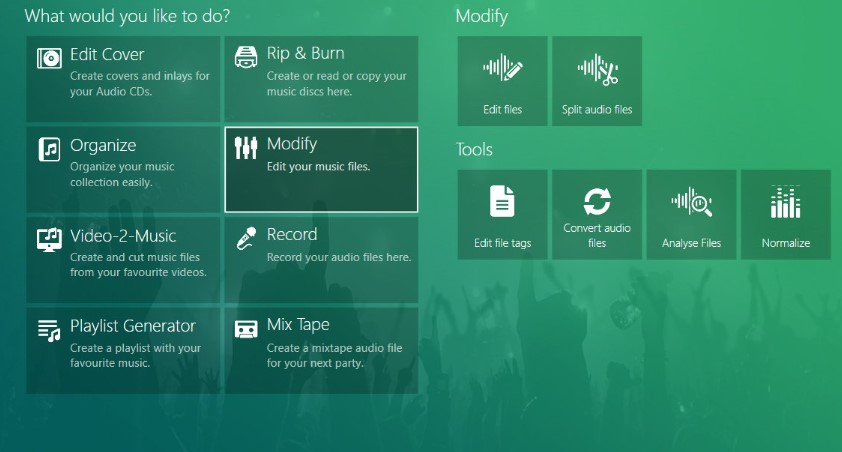Click the Organize music note icon
The height and width of the screenshot is (452, 842).
(x=49, y=149)
